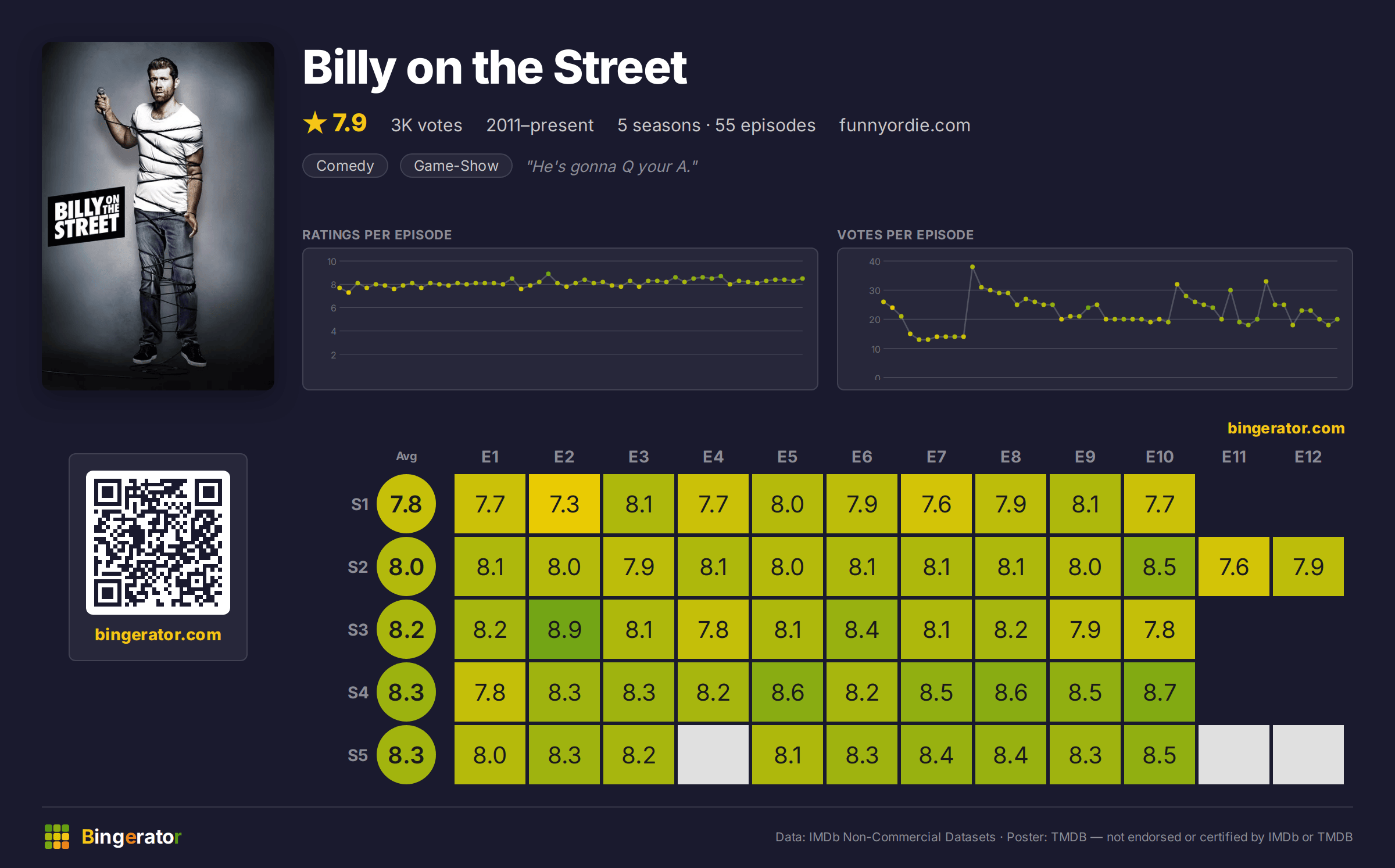Click the Billy on the Street poster

click(x=158, y=216)
